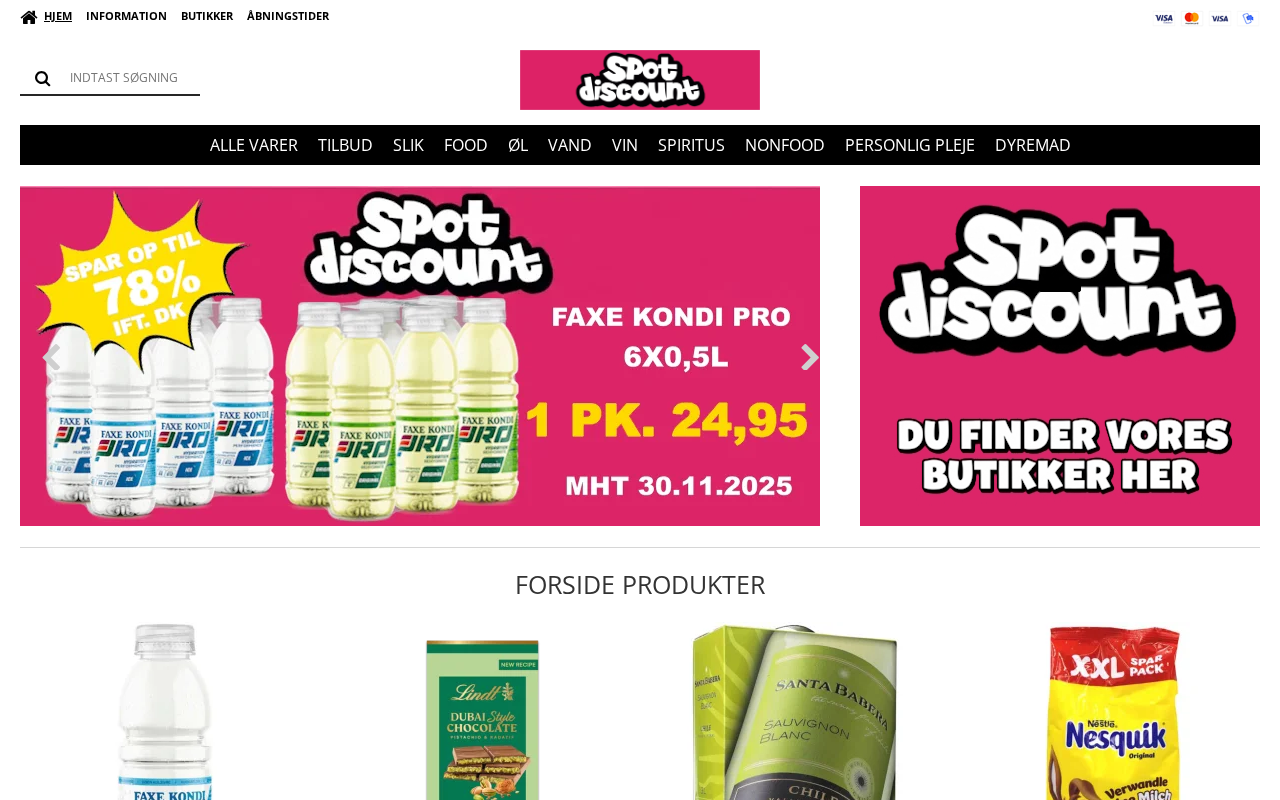Open the Nesquik XXL product image

click(1113, 712)
